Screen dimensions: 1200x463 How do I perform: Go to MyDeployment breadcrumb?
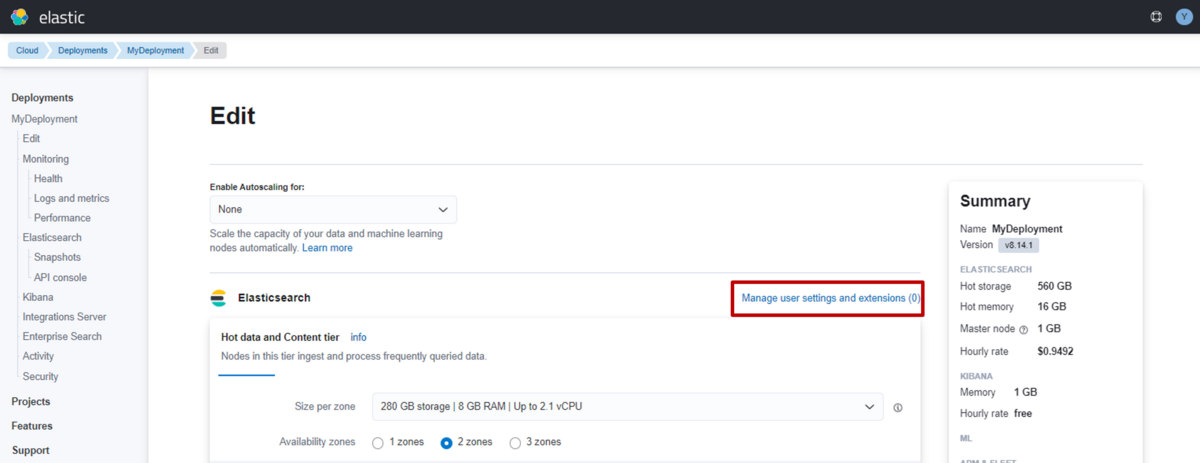[x=155, y=50]
